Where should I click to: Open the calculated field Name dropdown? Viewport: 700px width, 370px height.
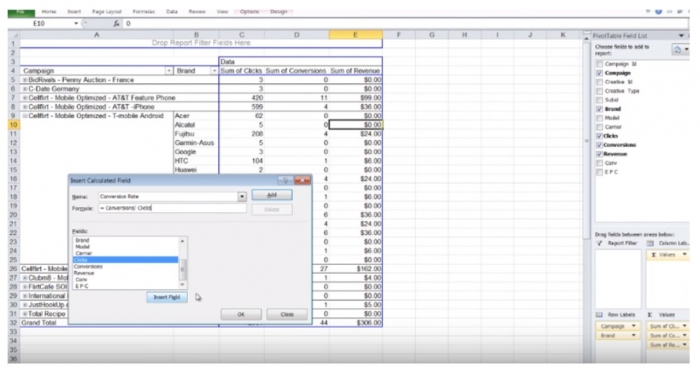point(242,196)
